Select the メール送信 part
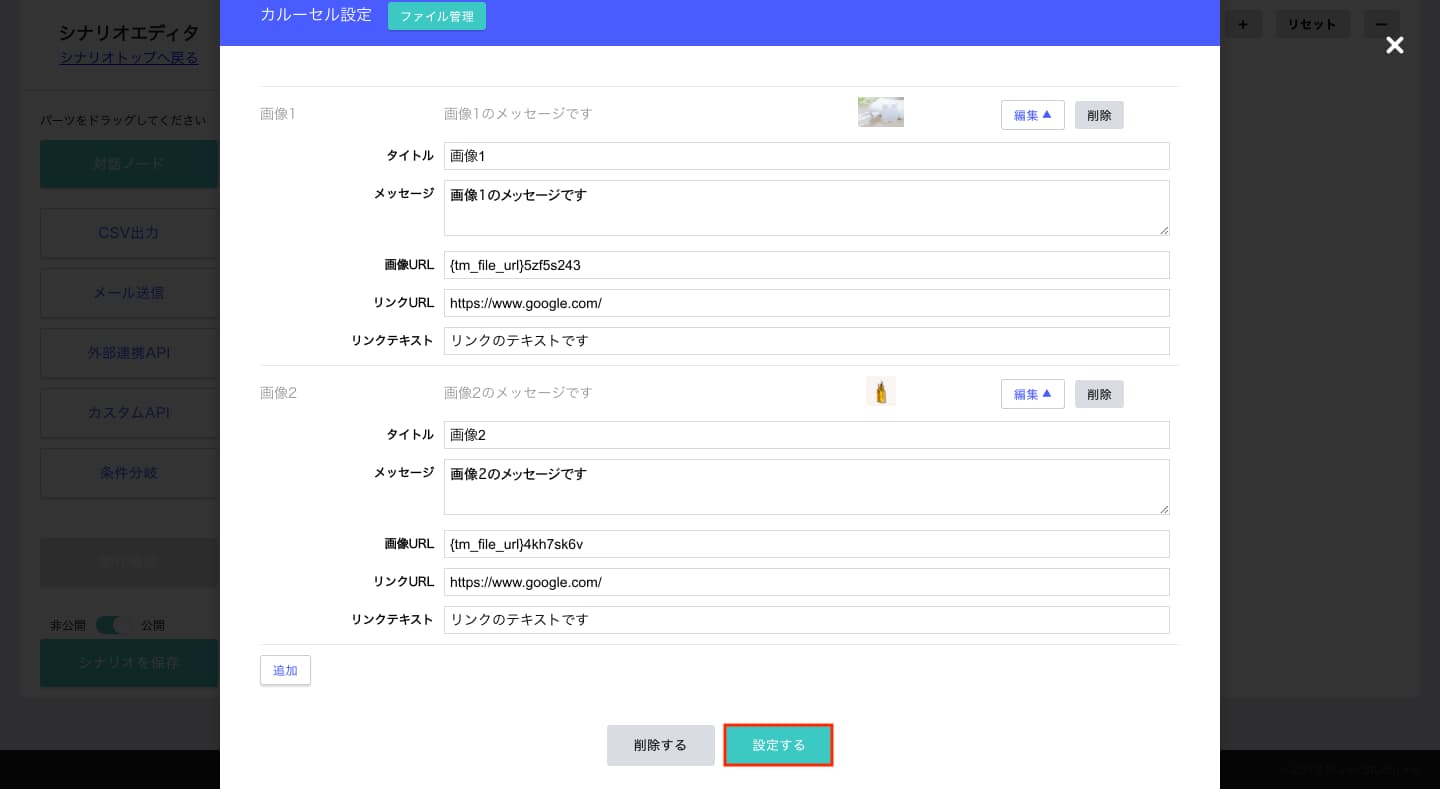This screenshot has height=789, width=1440. coord(129,293)
